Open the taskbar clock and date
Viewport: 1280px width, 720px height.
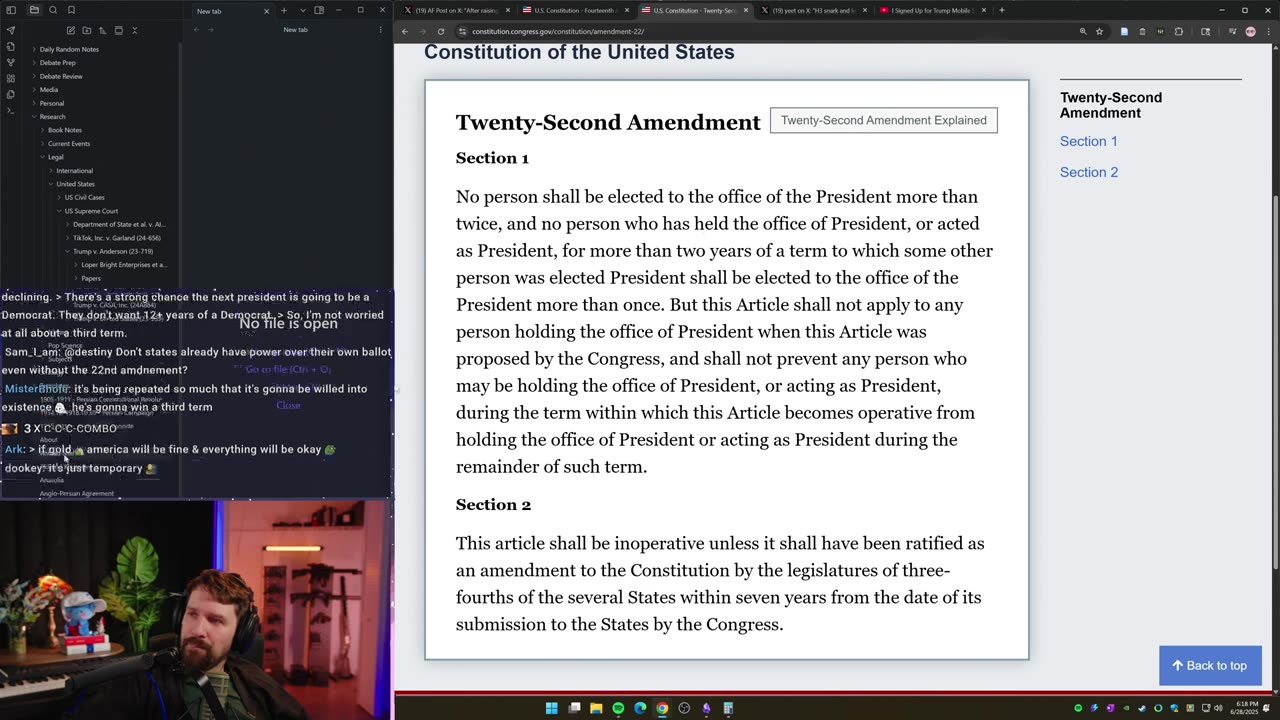tap(1245, 707)
